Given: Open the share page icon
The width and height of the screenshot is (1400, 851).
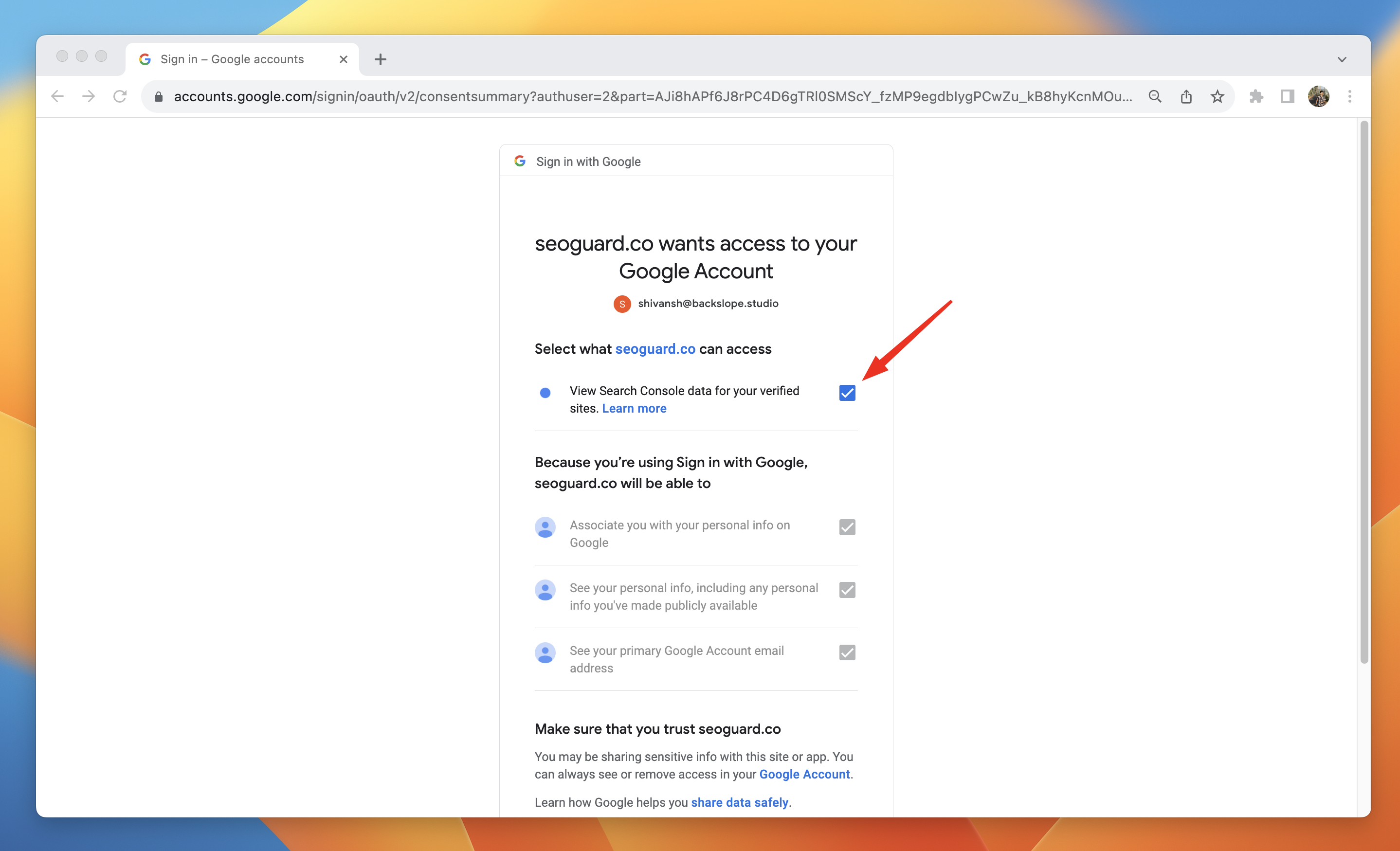Looking at the screenshot, I should (x=1186, y=96).
